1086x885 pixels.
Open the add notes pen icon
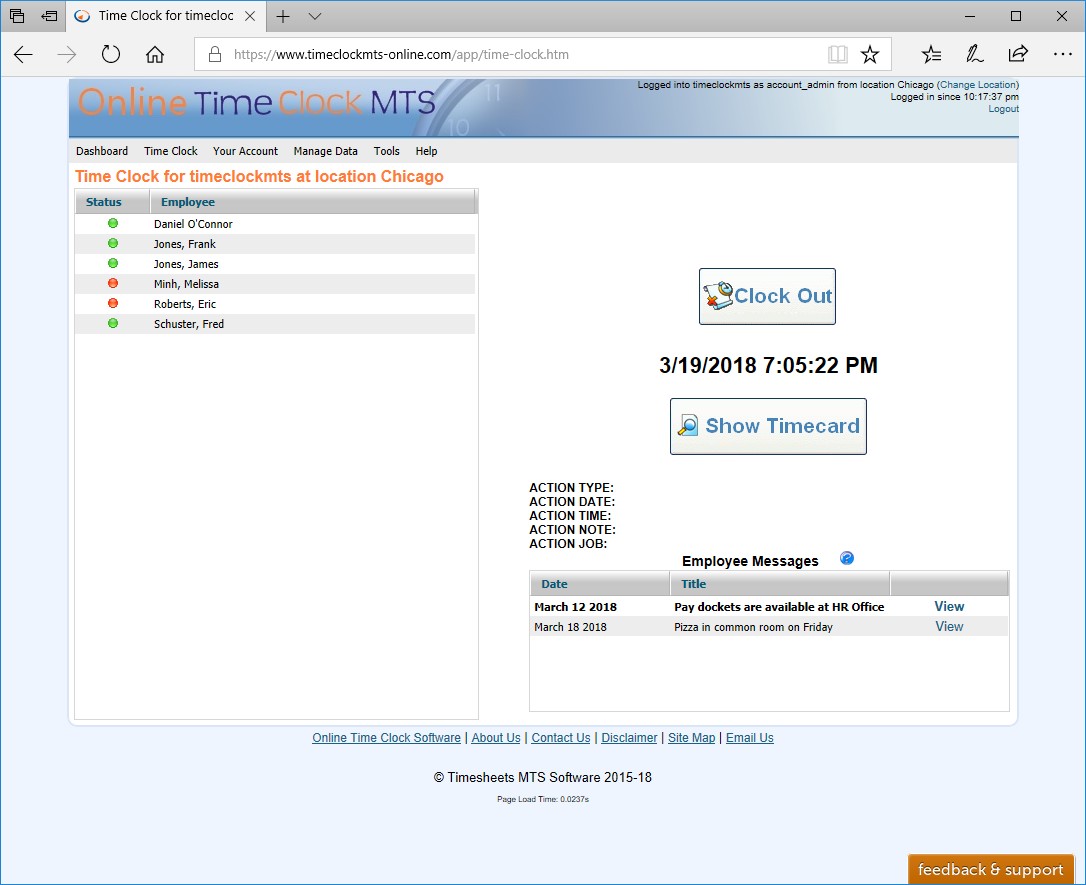click(974, 54)
